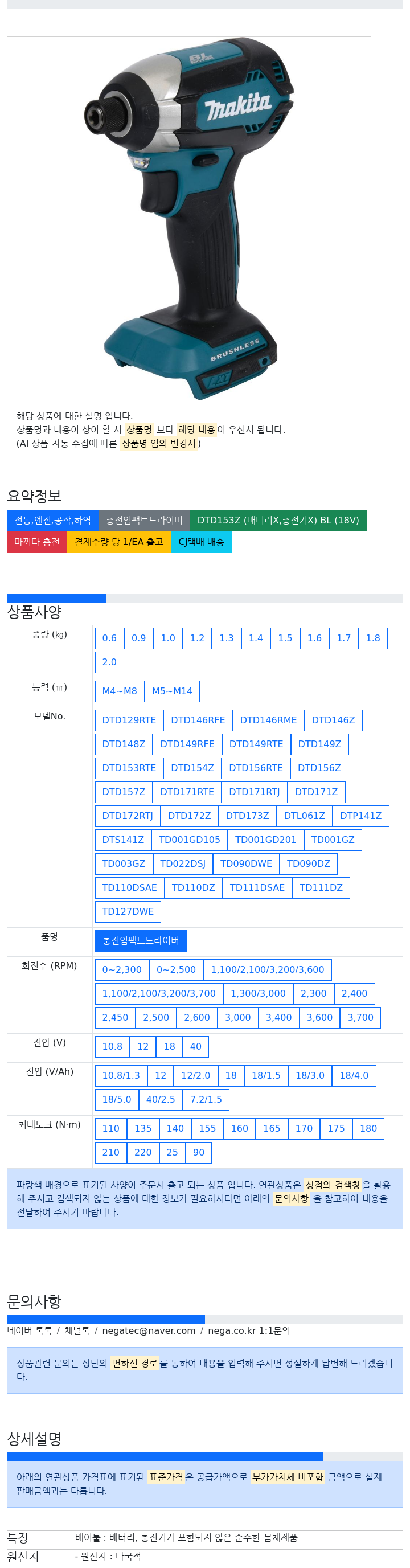Click the 상품사양 blue progress bar
The height and width of the screenshot is (1568, 410).
tap(56, 599)
